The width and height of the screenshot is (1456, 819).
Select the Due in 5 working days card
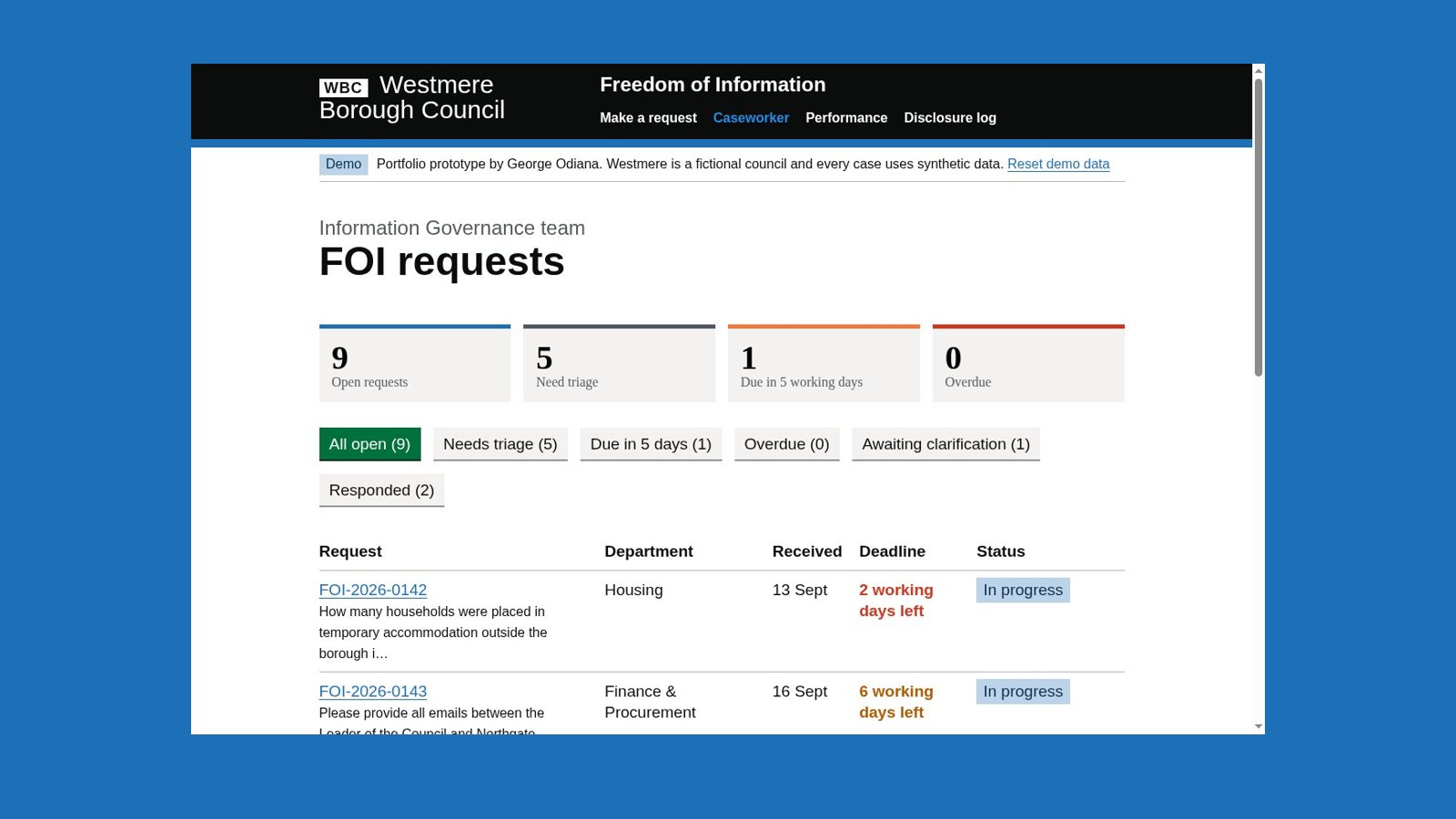824,363
